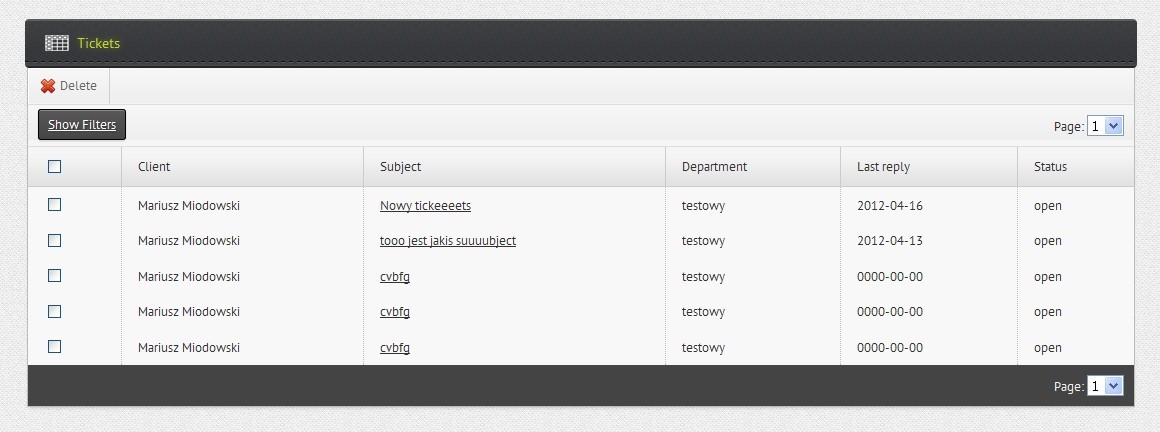This screenshot has height=432, width=1160.
Task: Toggle the select-all checkbox in header
Action: click(55, 167)
